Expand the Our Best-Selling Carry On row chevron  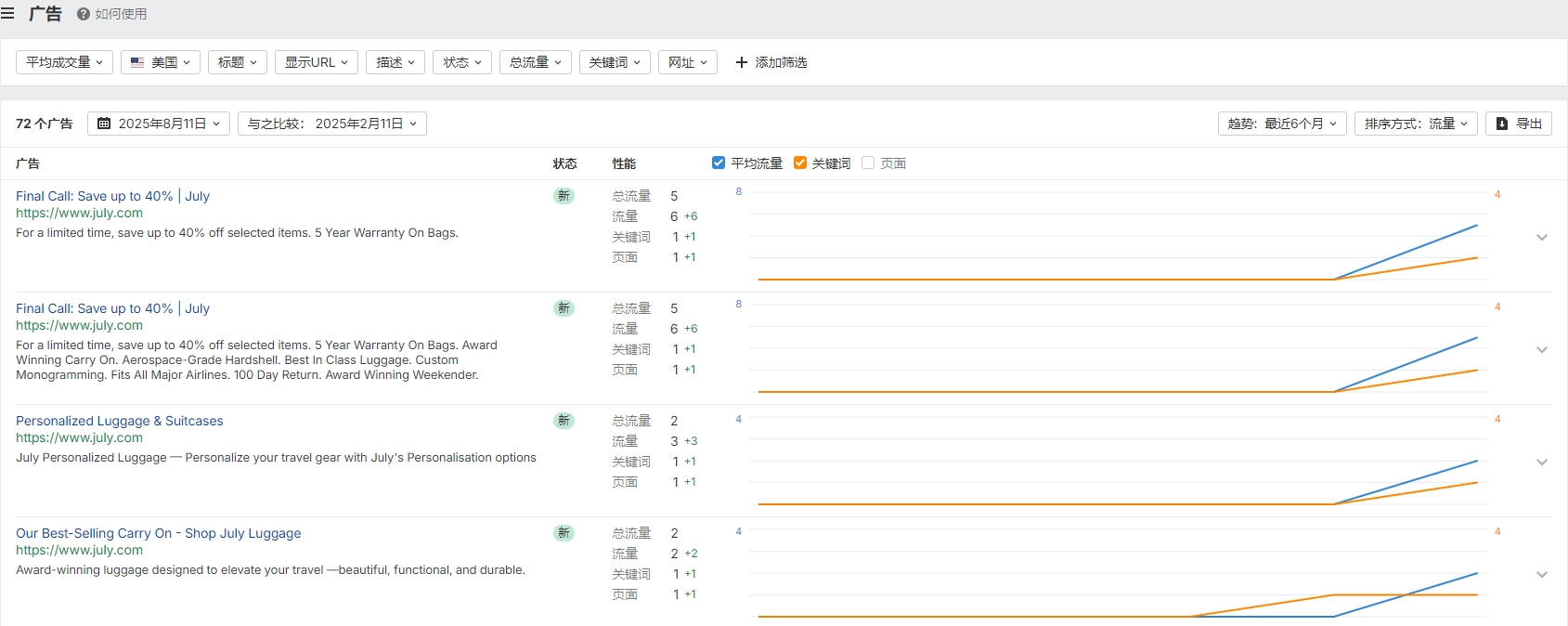click(x=1542, y=575)
